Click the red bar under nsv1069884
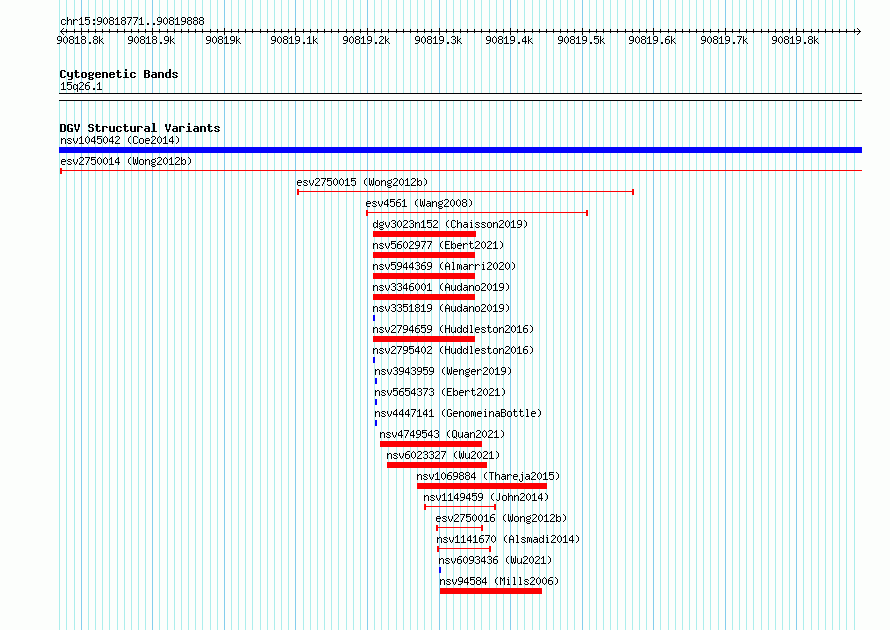Screen dimensions: 890x630 [482, 486]
